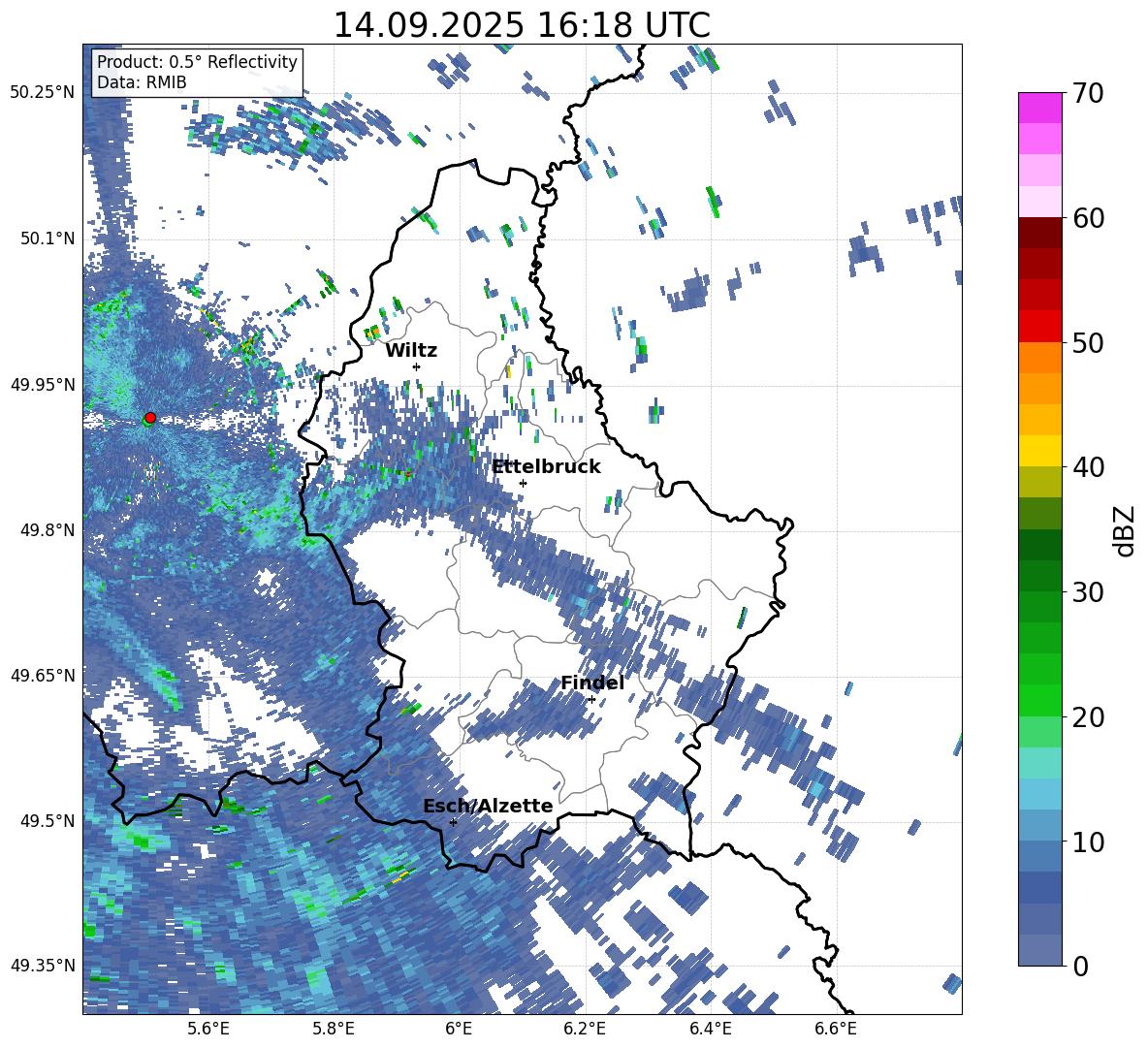Click the title '14.09.2025 16:18 UTC'

click(x=522, y=25)
